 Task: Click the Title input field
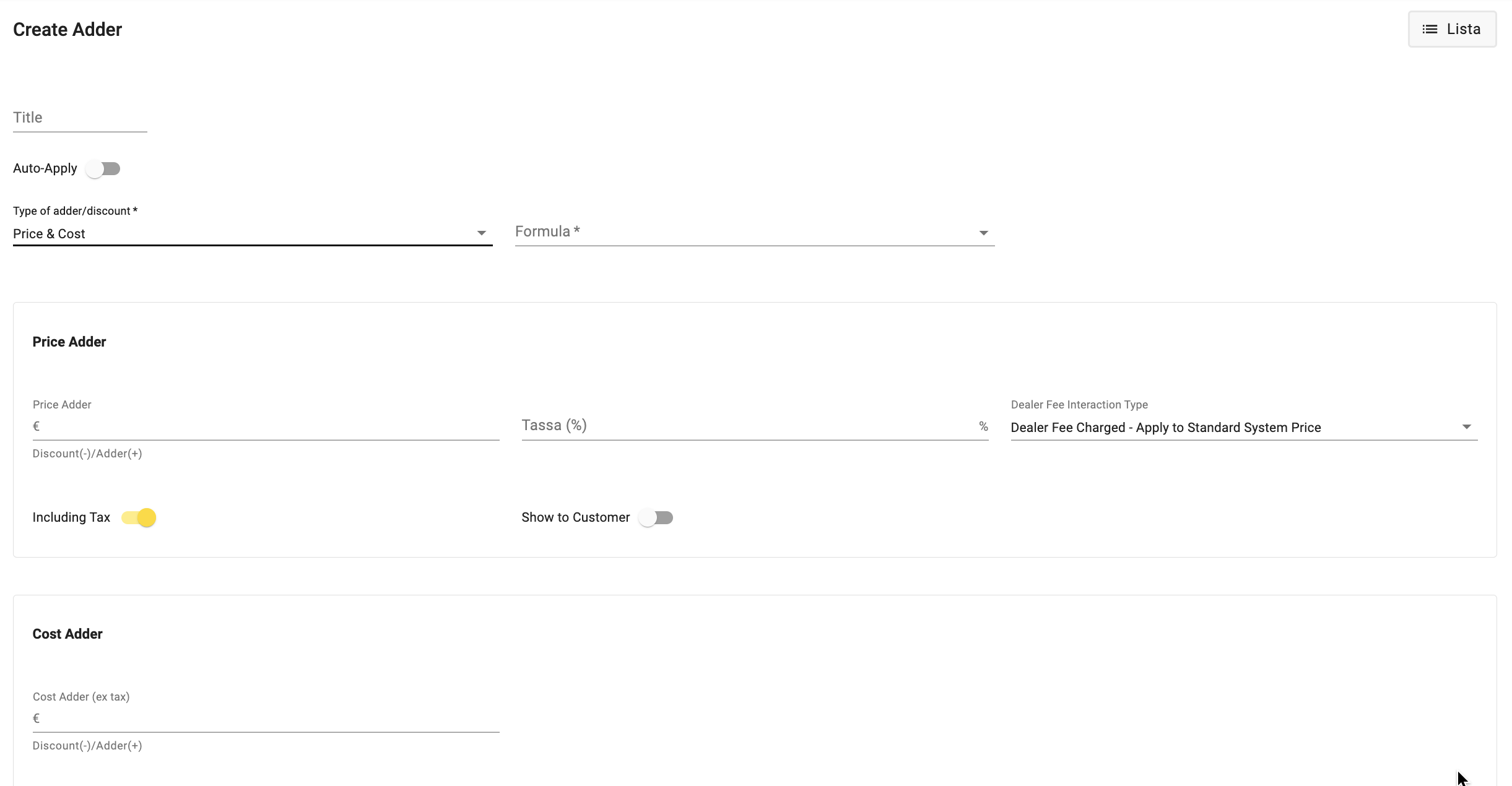point(80,118)
